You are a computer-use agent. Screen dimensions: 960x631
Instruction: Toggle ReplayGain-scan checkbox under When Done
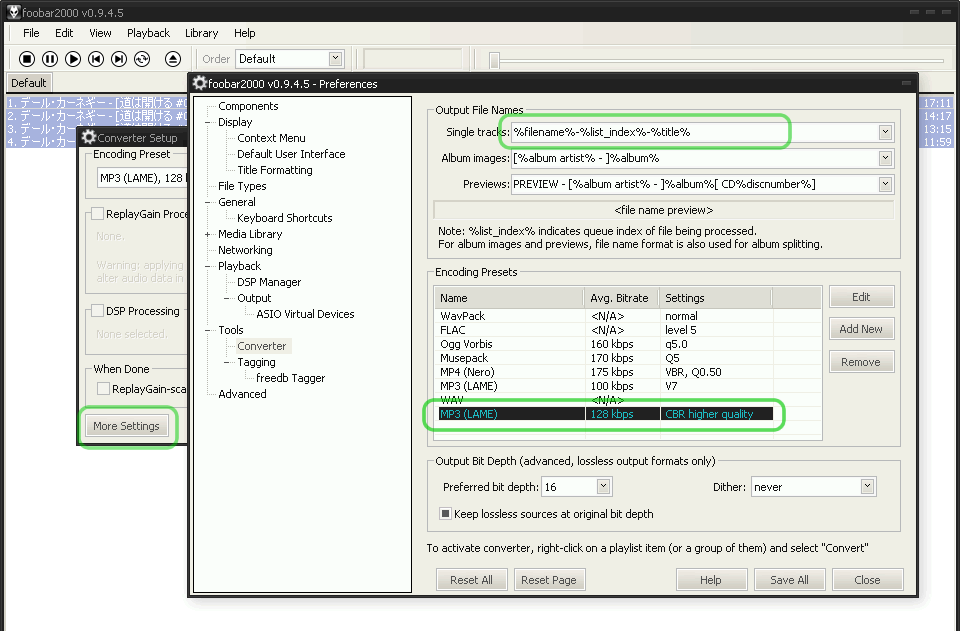[x=103, y=389]
